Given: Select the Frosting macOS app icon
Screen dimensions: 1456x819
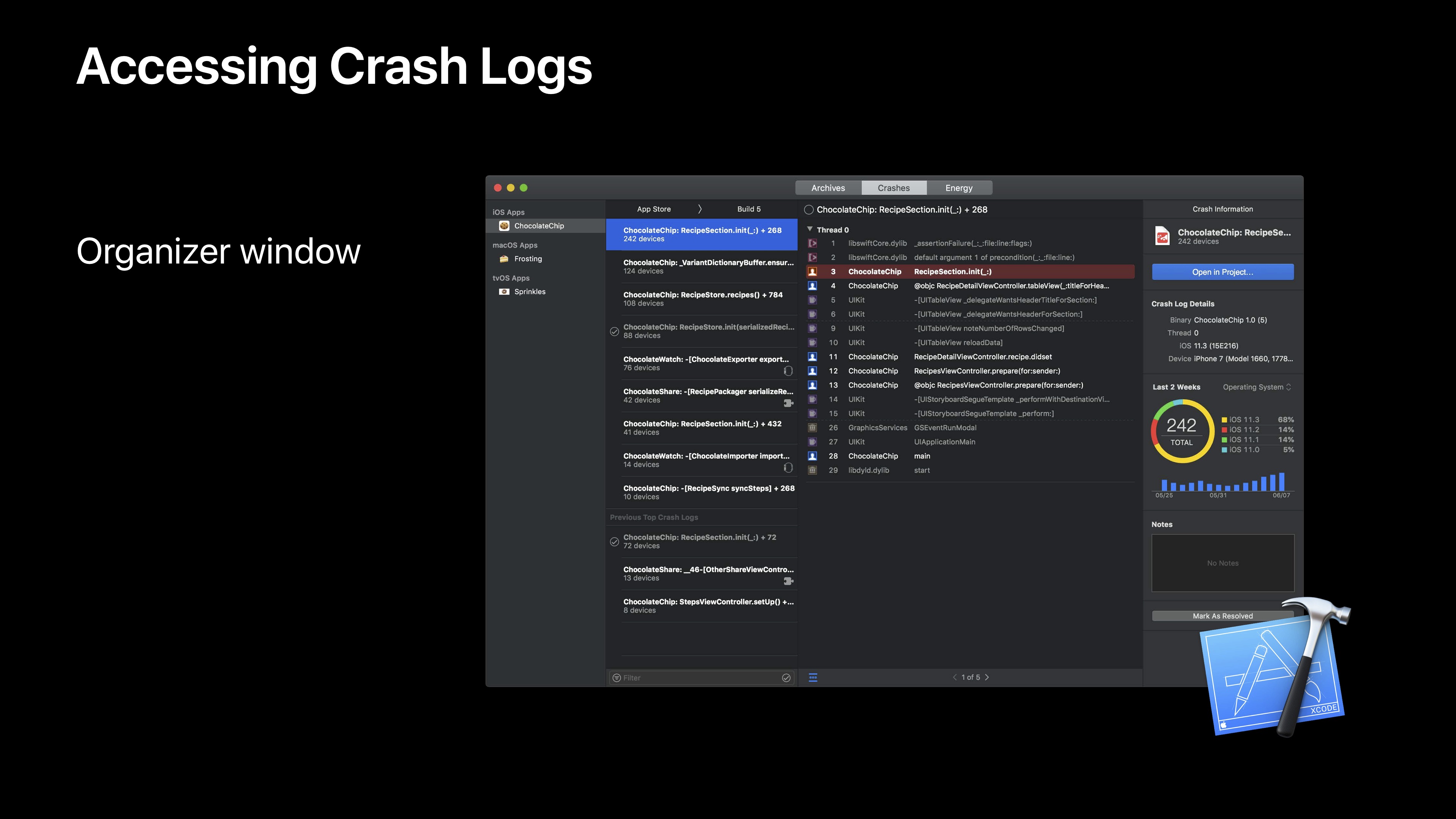Looking at the screenshot, I should (504, 259).
